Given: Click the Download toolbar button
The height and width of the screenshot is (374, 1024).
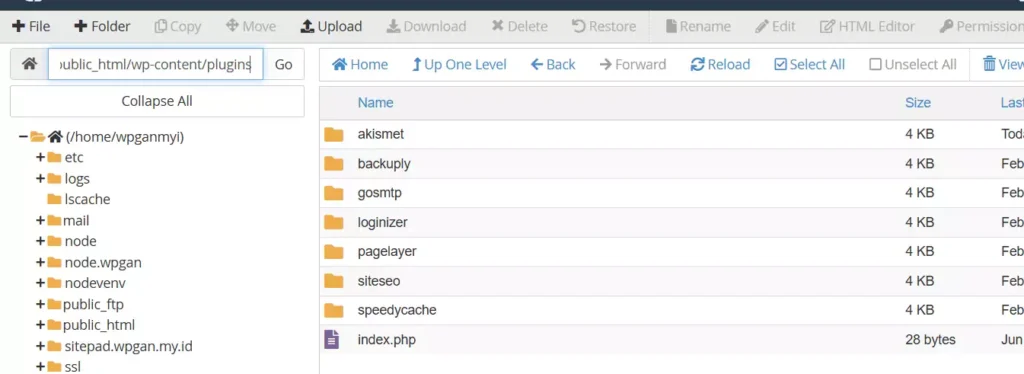Looking at the screenshot, I should (x=426, y=26).
